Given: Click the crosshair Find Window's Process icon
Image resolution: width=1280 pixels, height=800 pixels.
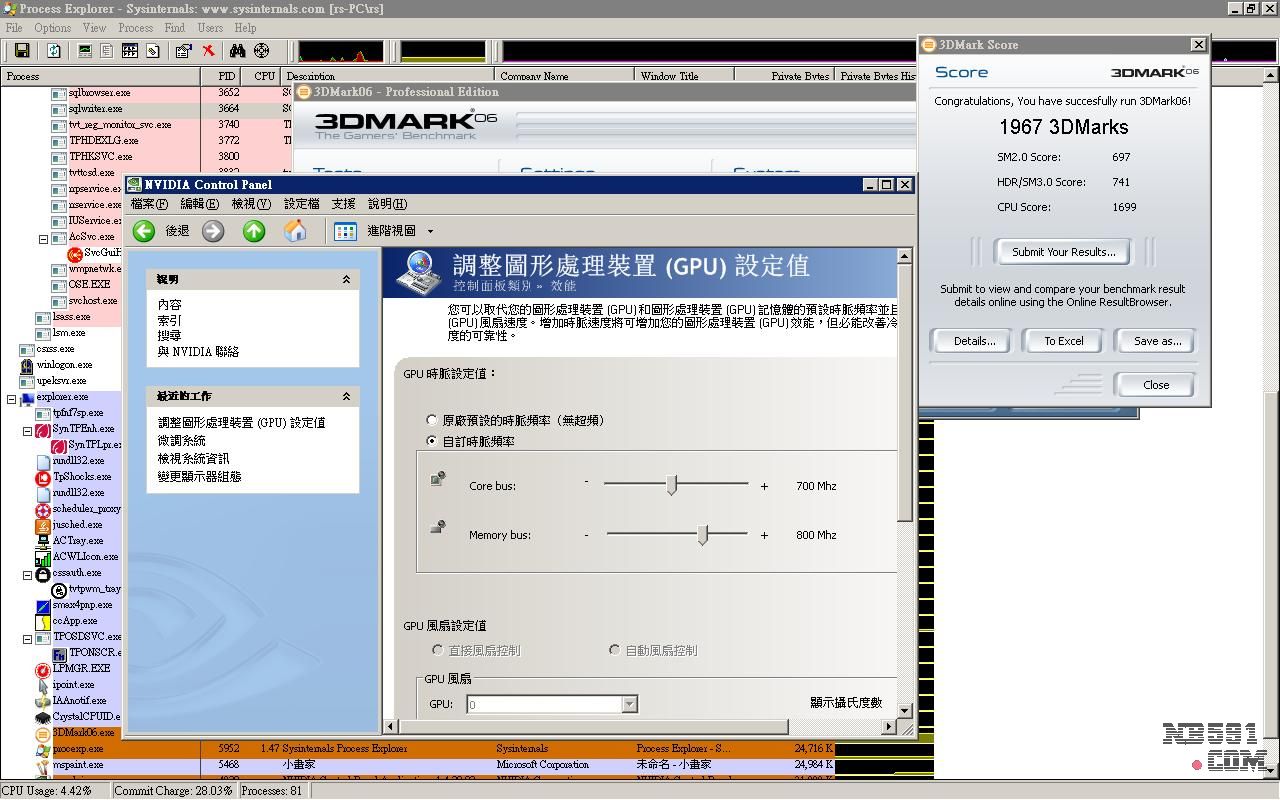Looking at the screenshot, I should [262, 51].
